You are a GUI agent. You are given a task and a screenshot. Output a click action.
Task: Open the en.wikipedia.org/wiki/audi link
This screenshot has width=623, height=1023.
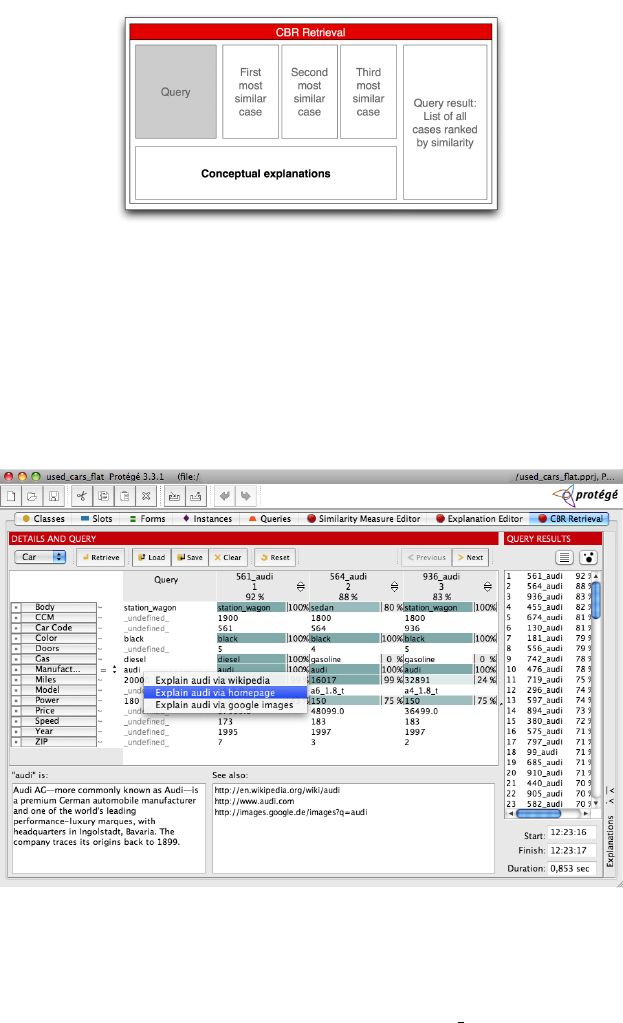[277, 790]
